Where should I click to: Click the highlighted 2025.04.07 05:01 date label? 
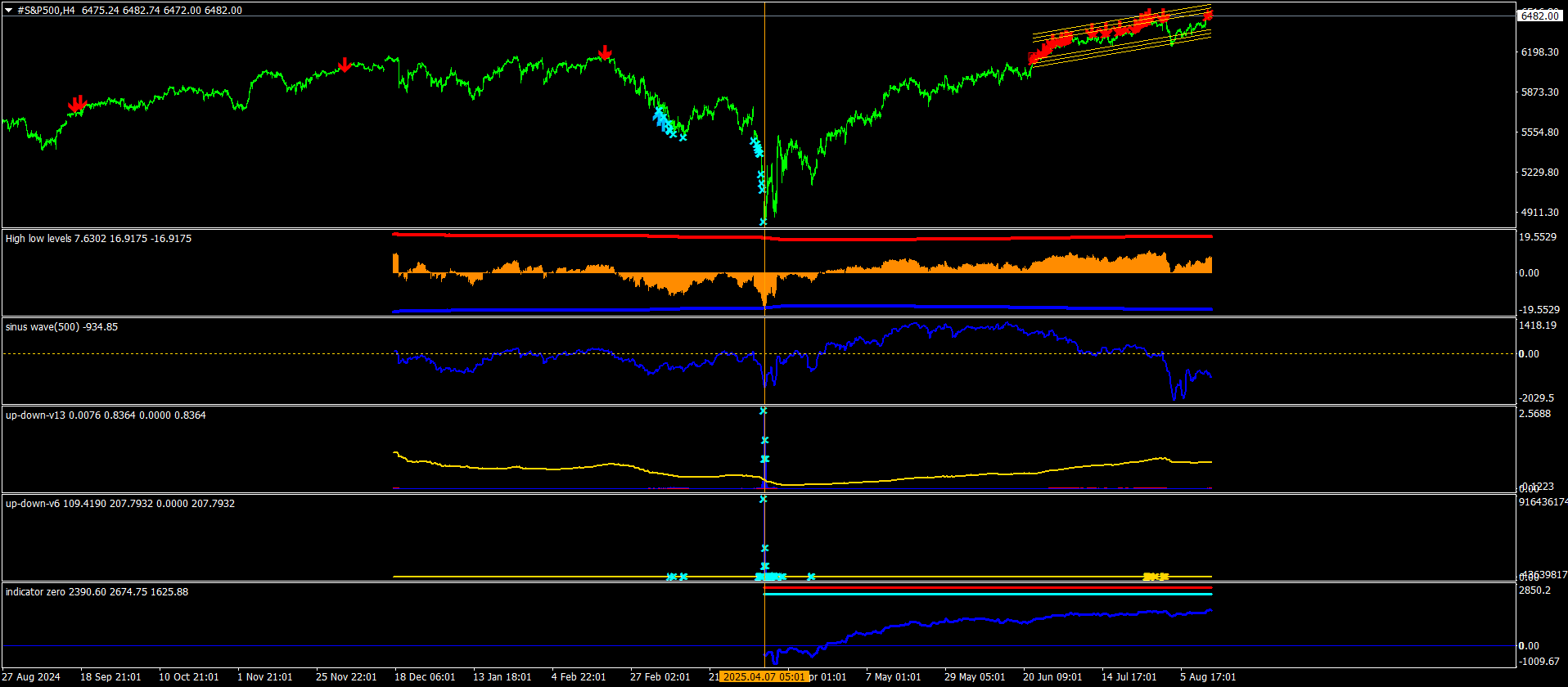764,677
